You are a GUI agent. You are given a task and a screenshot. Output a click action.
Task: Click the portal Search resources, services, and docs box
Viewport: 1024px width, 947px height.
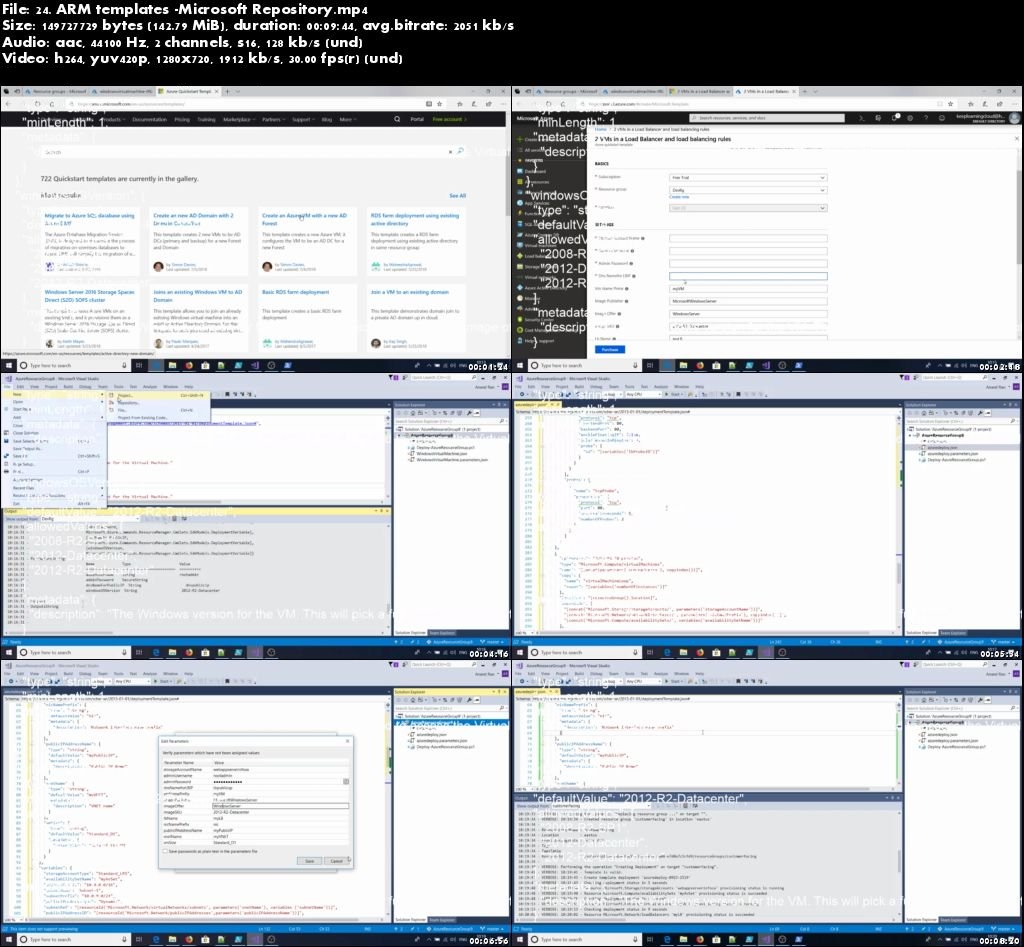767,118
